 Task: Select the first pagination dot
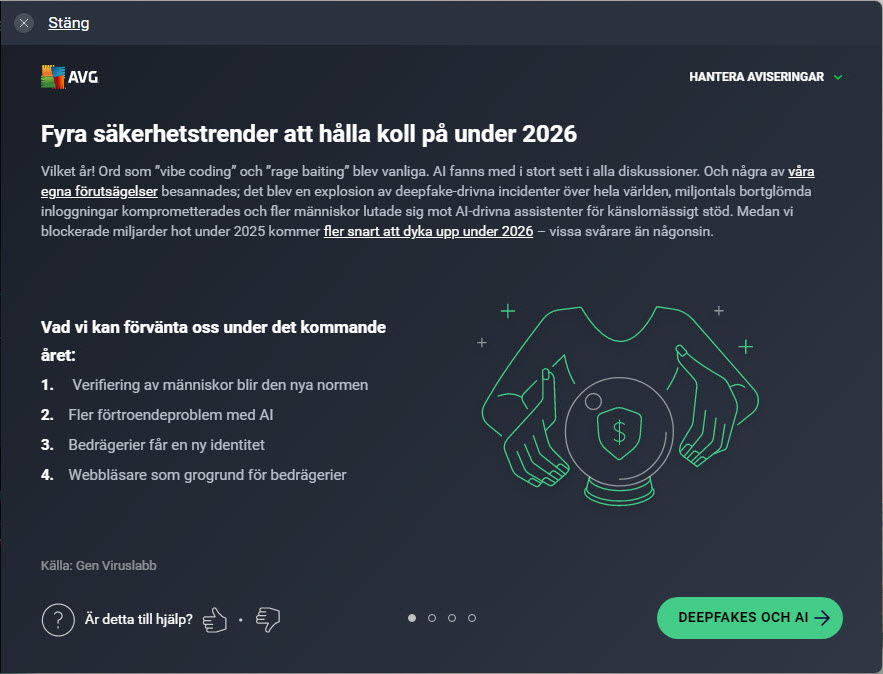tap(412, 618)
